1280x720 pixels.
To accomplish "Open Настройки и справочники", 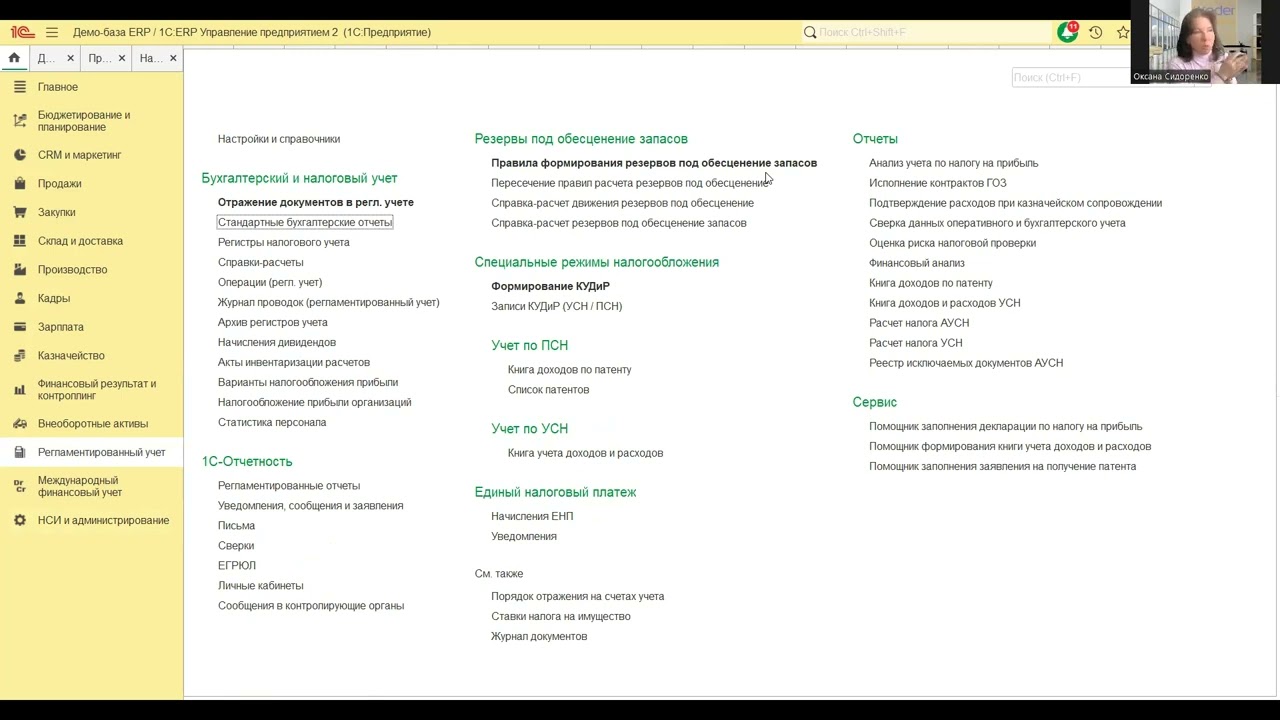I will (279, 139).
